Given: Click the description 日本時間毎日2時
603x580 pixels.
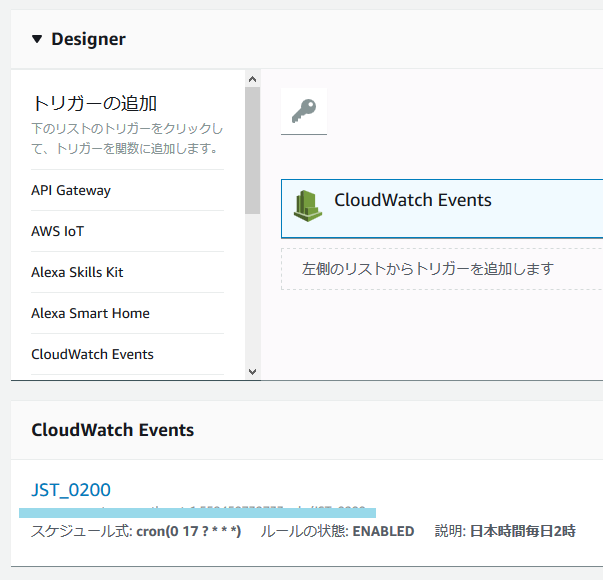Looking at the screenshot, I should pos(522,531).
